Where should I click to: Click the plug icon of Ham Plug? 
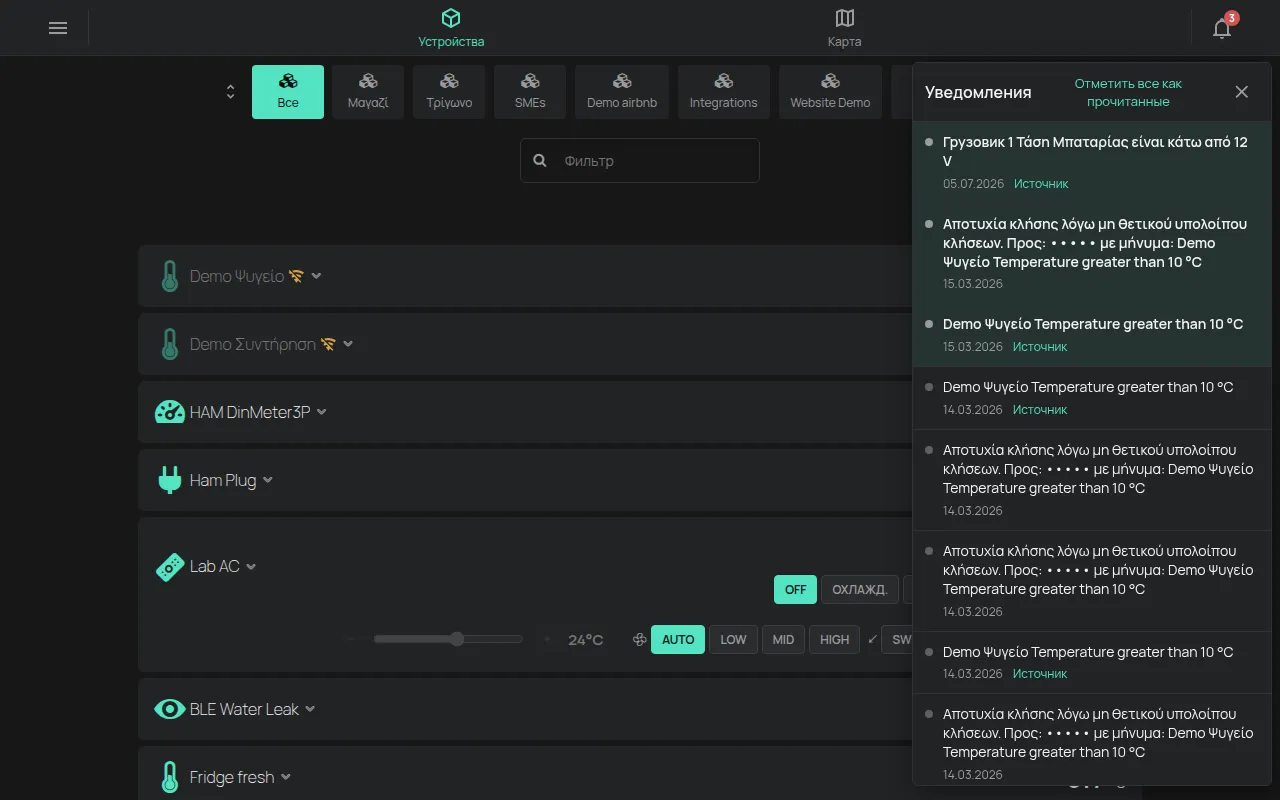(170, 480)
